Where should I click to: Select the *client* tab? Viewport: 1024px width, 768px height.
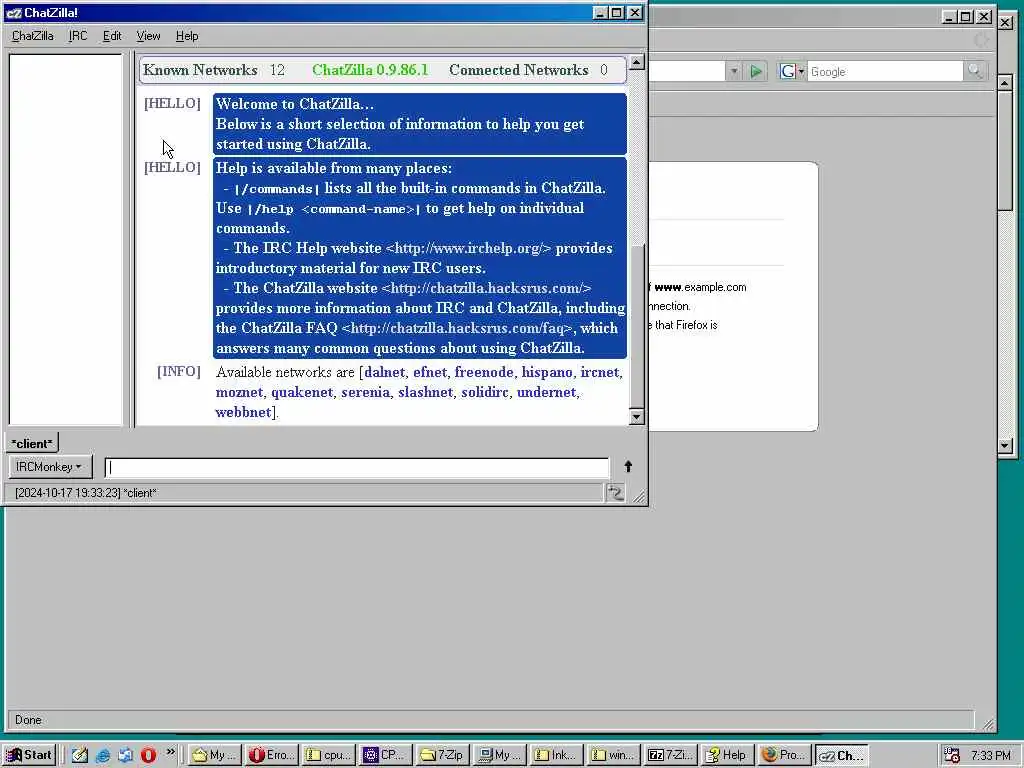(31, 443)
